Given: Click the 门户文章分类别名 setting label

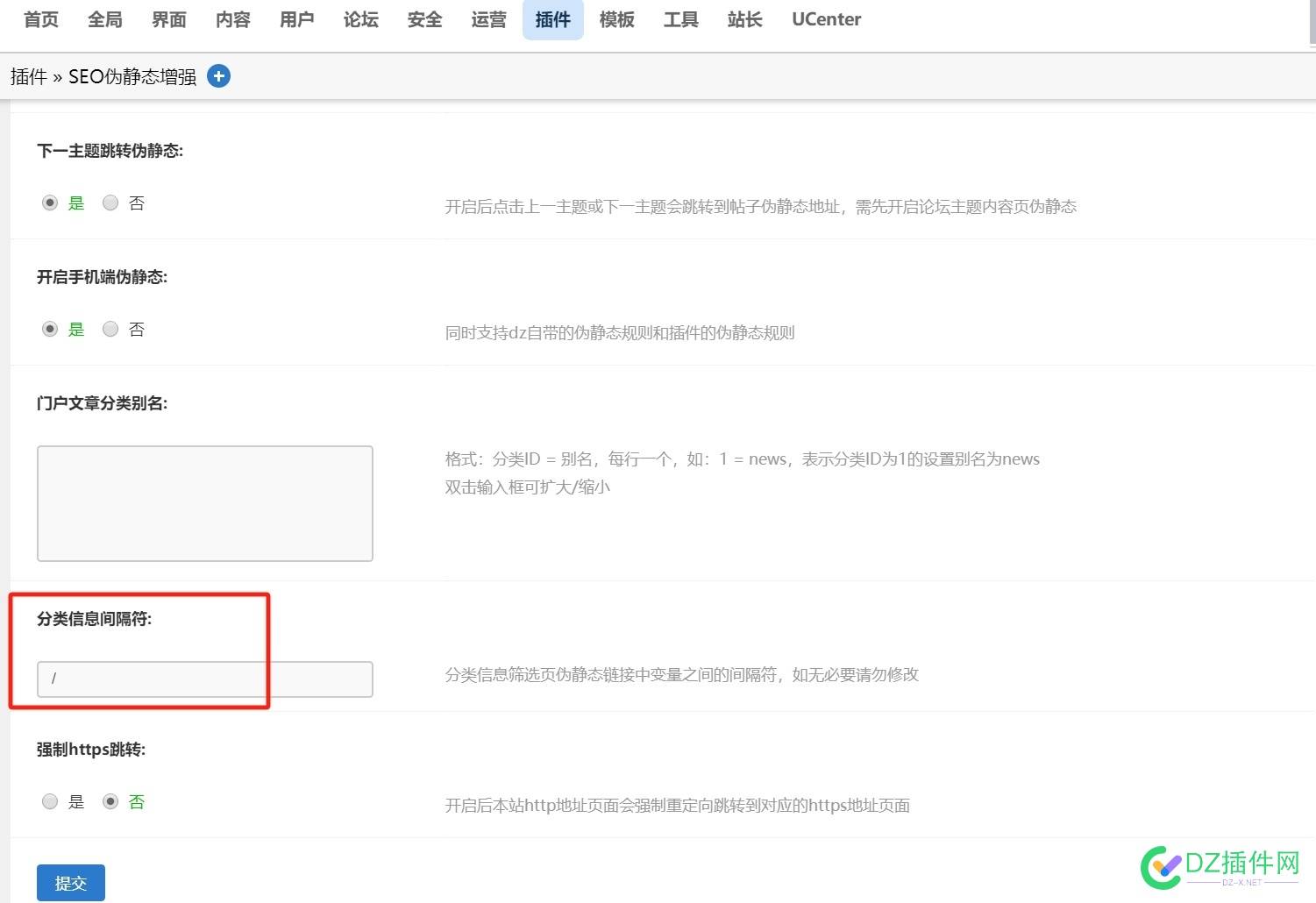Looking at the screenshot, I should pyautogui.click(x=103, y=403).
